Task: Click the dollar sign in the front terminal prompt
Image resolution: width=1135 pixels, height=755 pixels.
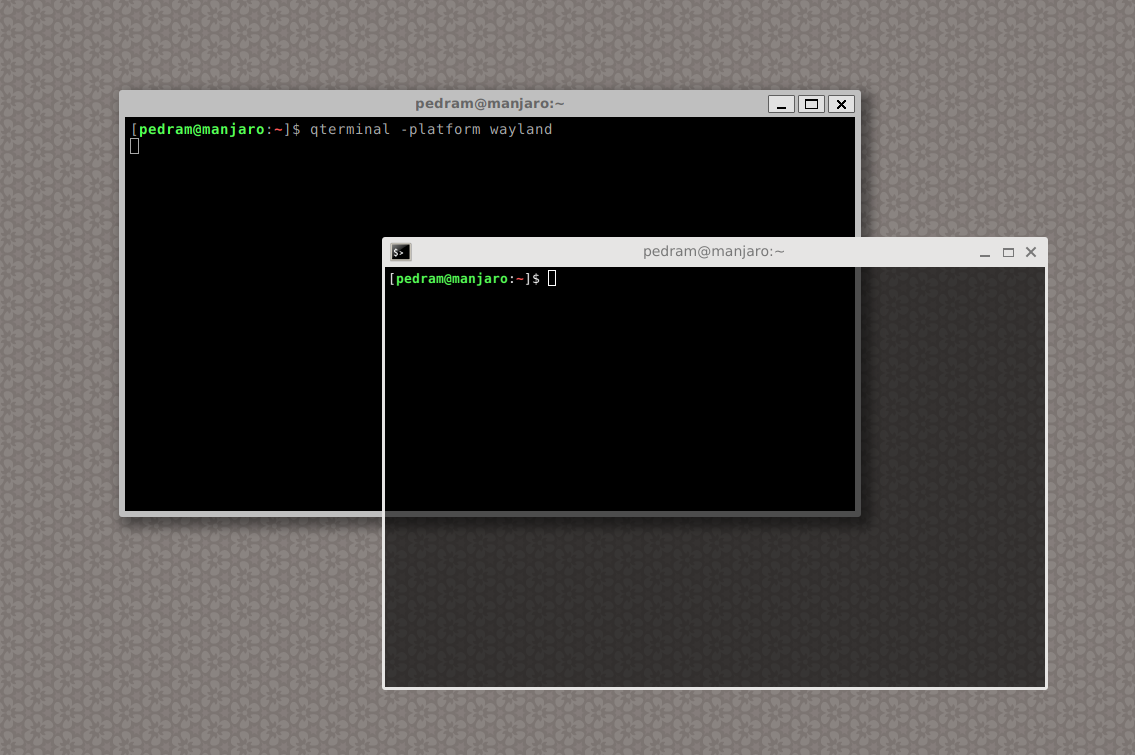Action: [x=538, y=278]
